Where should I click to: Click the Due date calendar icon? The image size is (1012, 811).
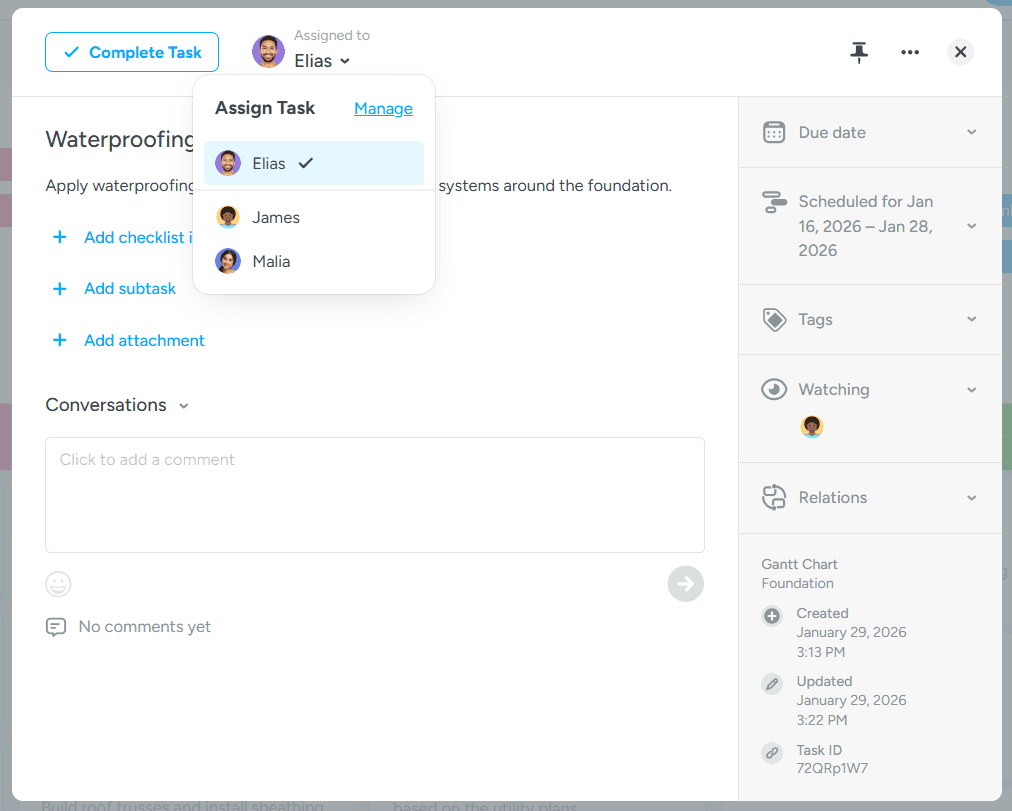pos(774,132)
